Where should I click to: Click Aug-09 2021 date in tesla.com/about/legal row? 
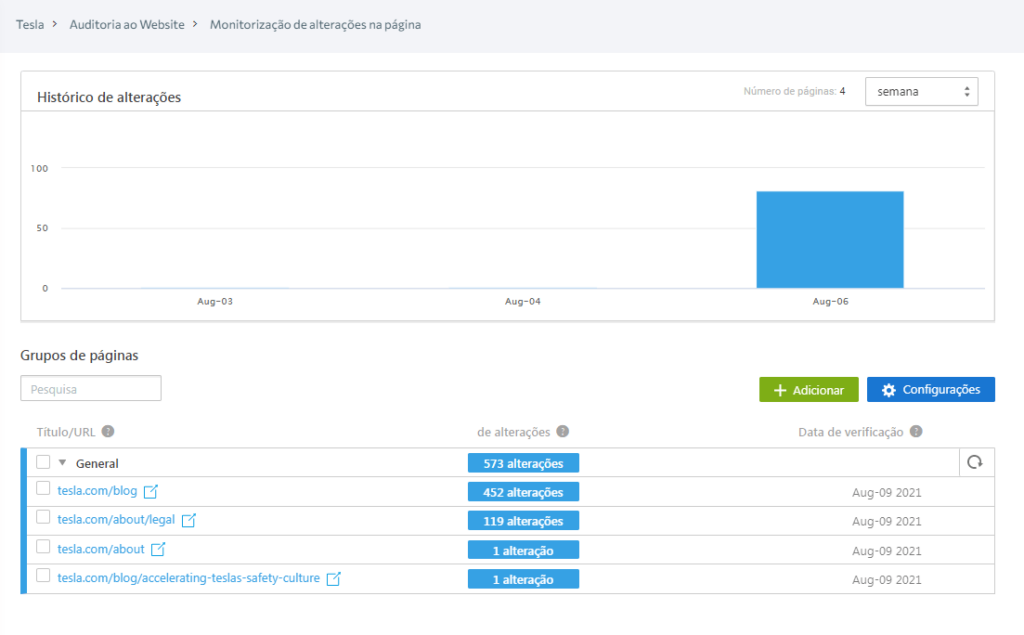tap(886, 521)
